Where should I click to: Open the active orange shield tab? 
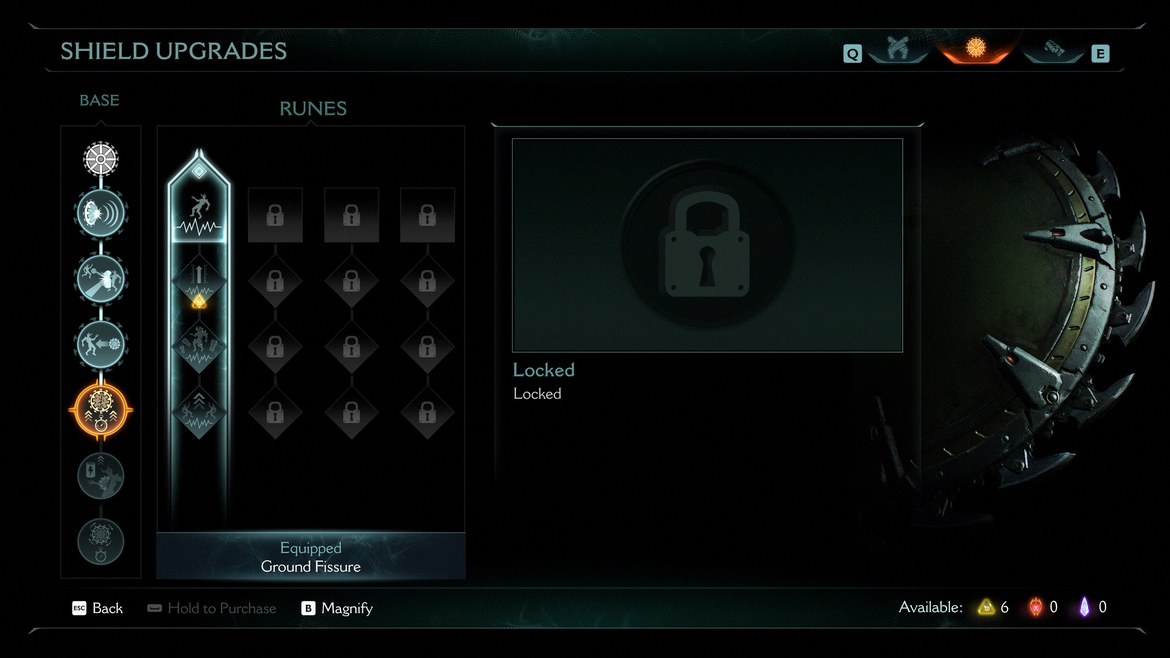[976, 49]
